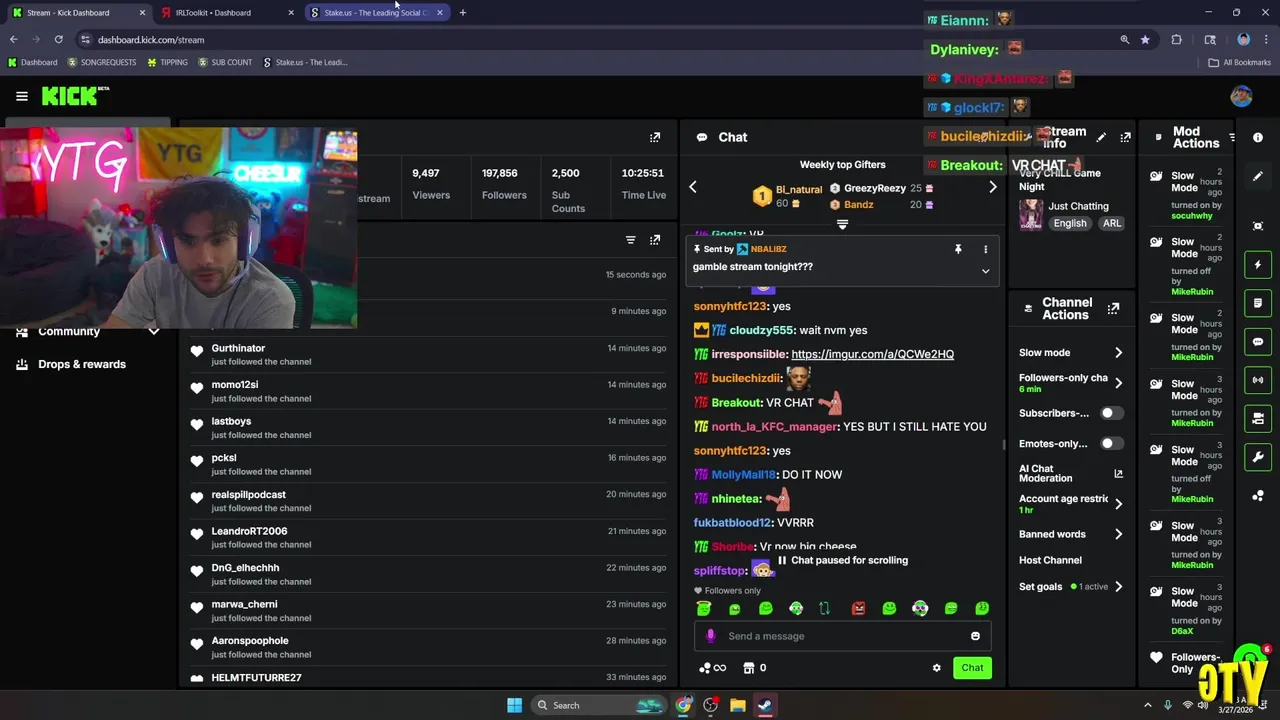Edit Stream Info with pencil icon

click(x=1101, y=137)
